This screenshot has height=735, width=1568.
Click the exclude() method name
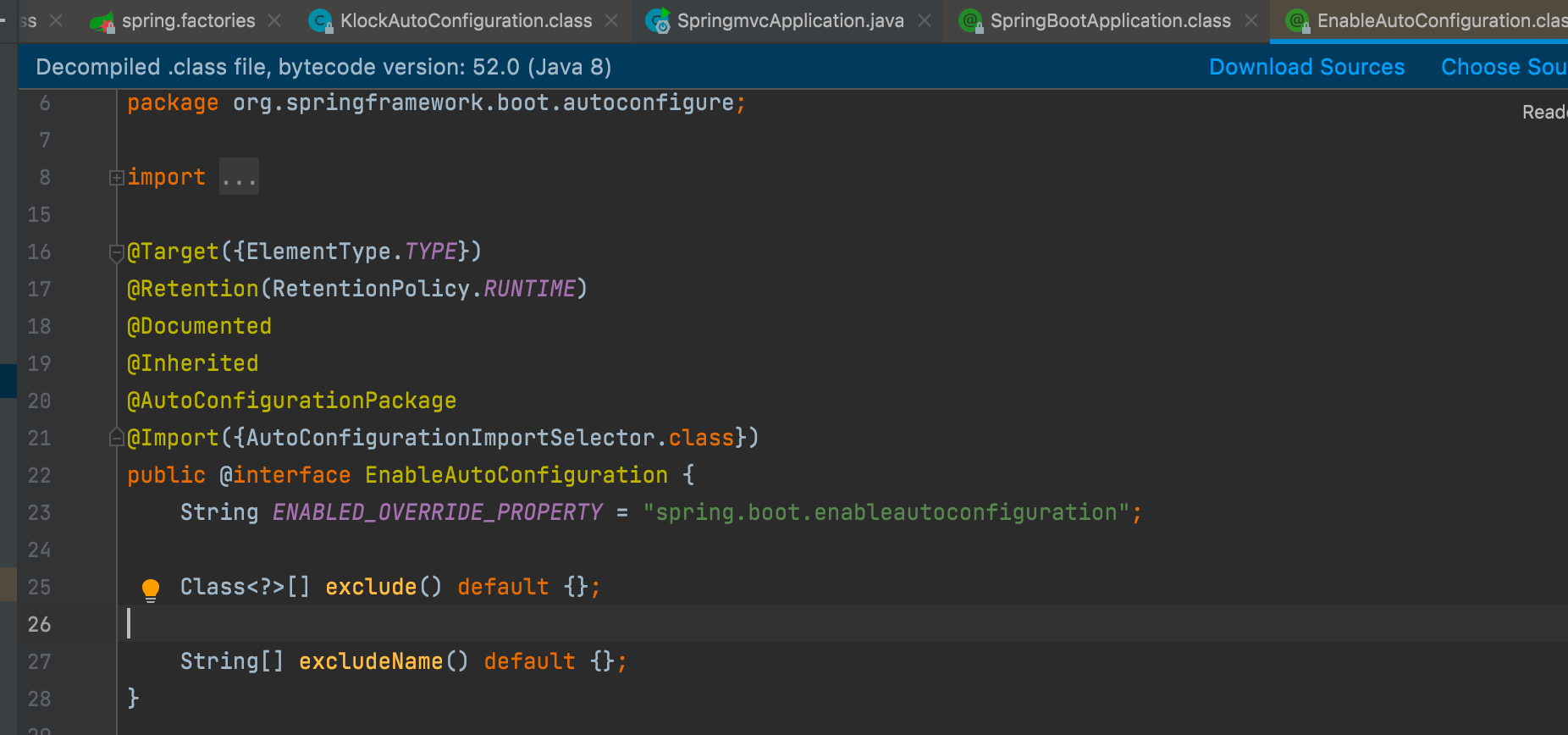click(371, 587)
